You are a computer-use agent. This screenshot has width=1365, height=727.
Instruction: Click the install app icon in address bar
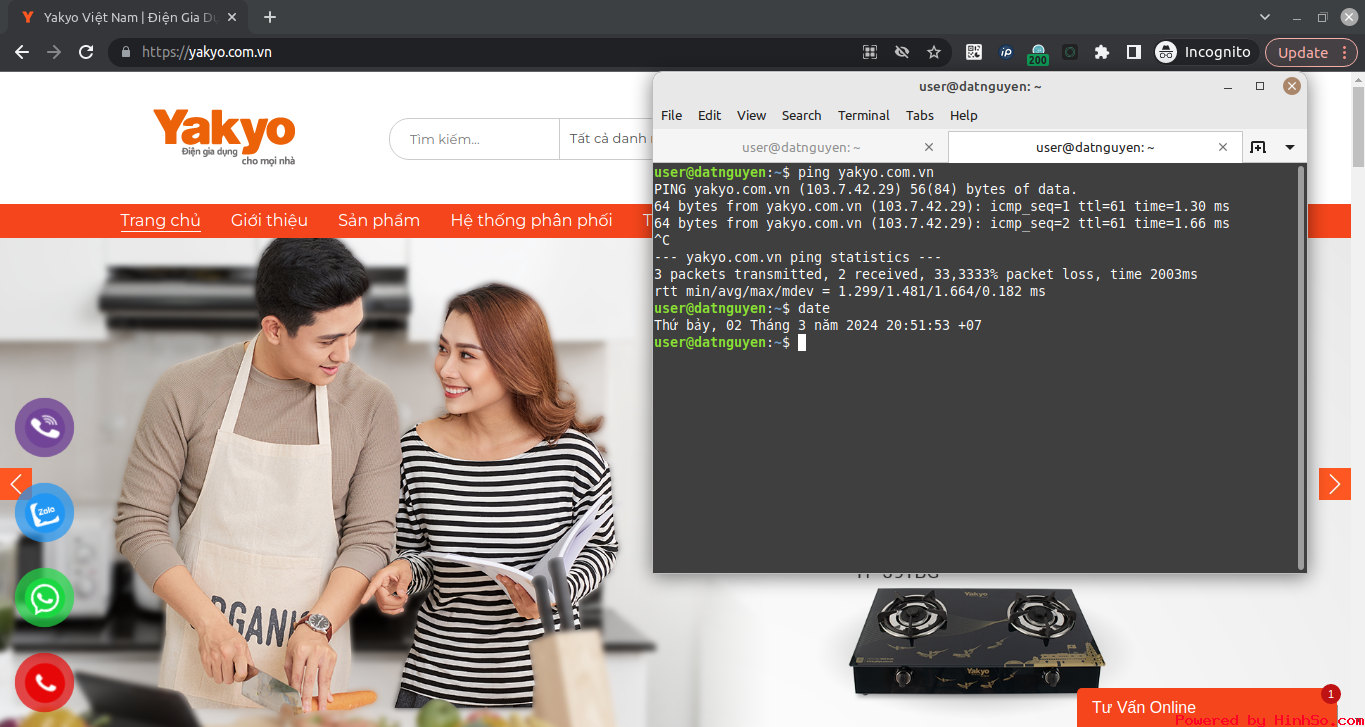(x=870, y=52)
